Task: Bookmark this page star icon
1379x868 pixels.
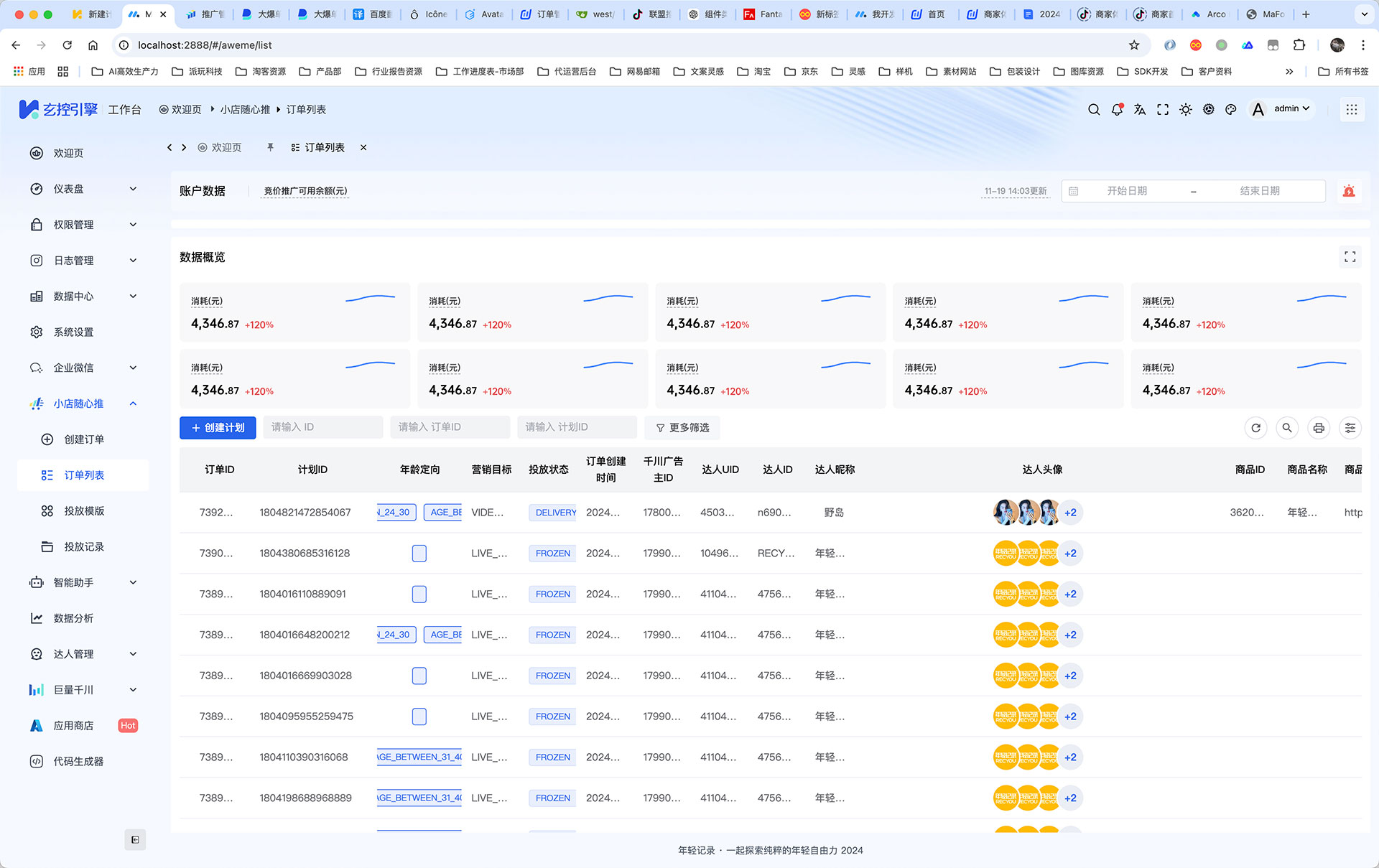Action: (x=1134, y=45)
